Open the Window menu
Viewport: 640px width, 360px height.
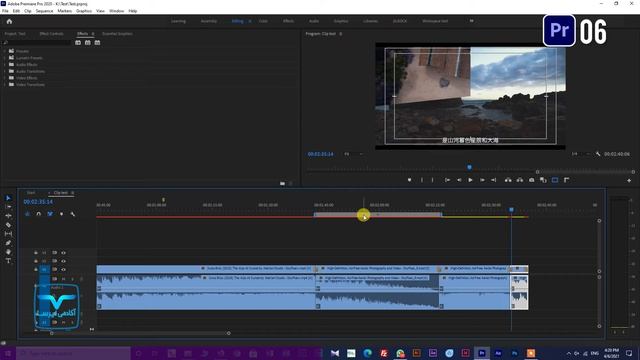click(116, 11)
